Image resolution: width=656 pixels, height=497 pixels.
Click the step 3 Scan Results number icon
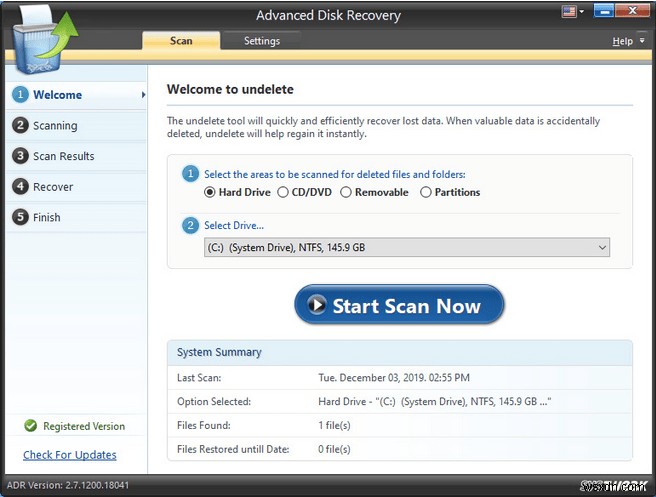[20, 156]
